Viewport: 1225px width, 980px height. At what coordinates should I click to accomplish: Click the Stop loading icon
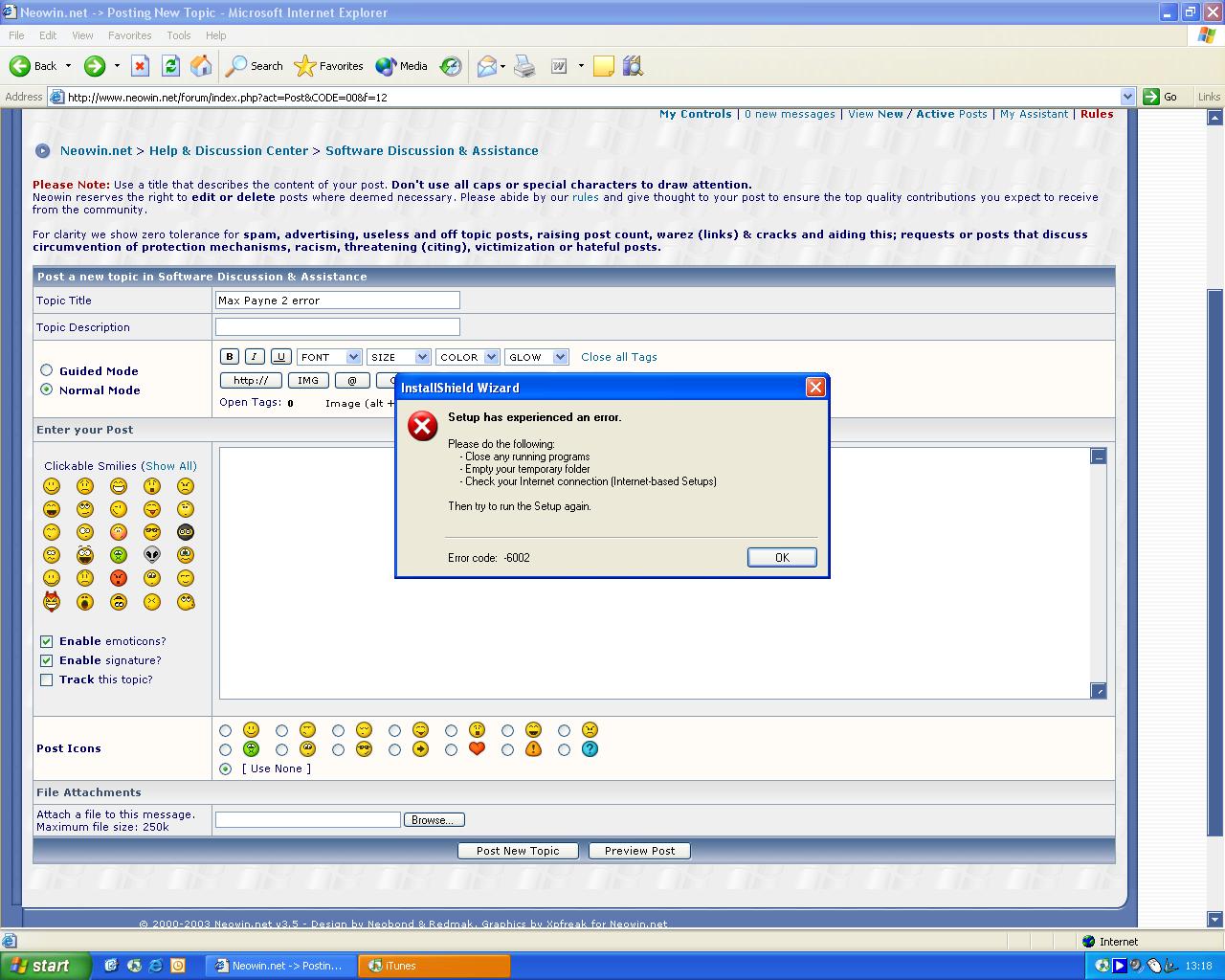(140, 66)
